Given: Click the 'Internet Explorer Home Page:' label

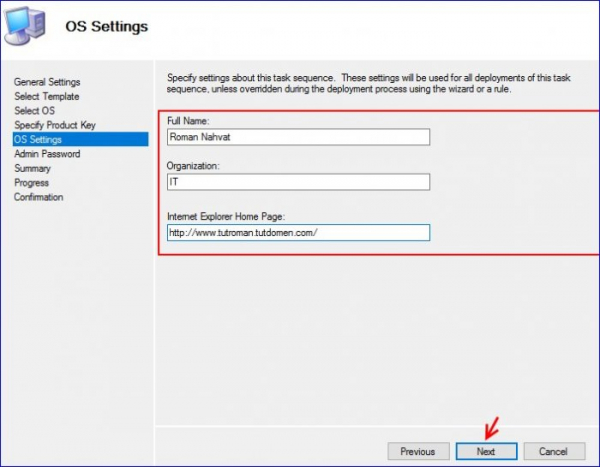Looking at the screenshot, I should click(226, 217).
